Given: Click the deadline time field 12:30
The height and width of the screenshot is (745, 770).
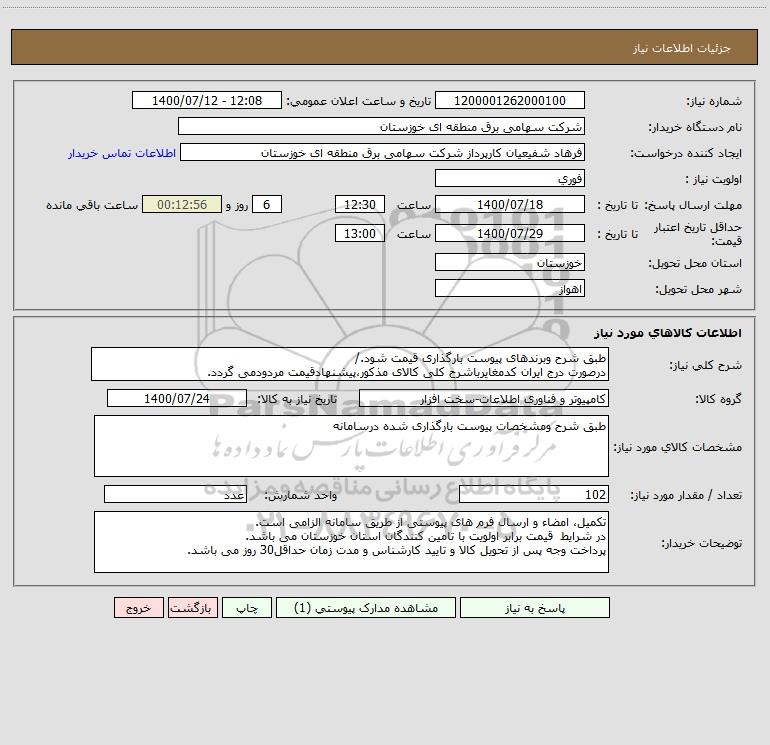Looking at the screenshot, I should [x=359, y=204].
